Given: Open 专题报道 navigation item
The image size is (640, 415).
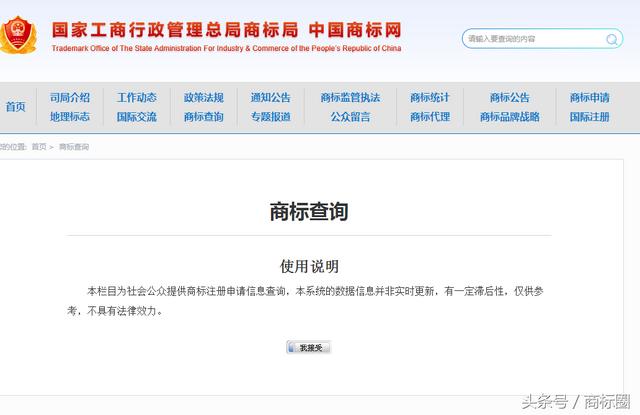Looking at the screenshot, I should coord(271,117).
